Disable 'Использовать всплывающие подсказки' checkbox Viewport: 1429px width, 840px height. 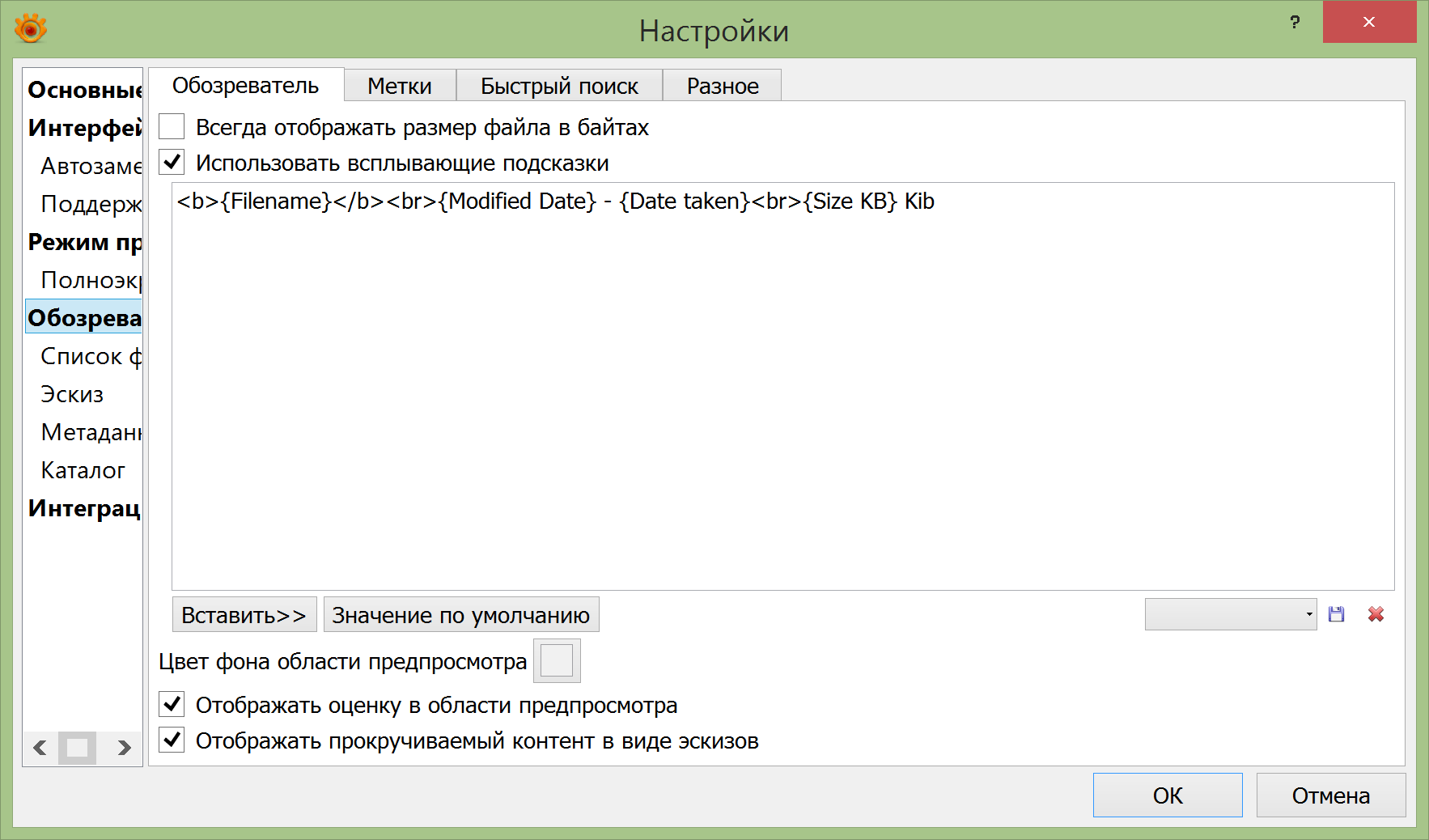coord(172,163)
